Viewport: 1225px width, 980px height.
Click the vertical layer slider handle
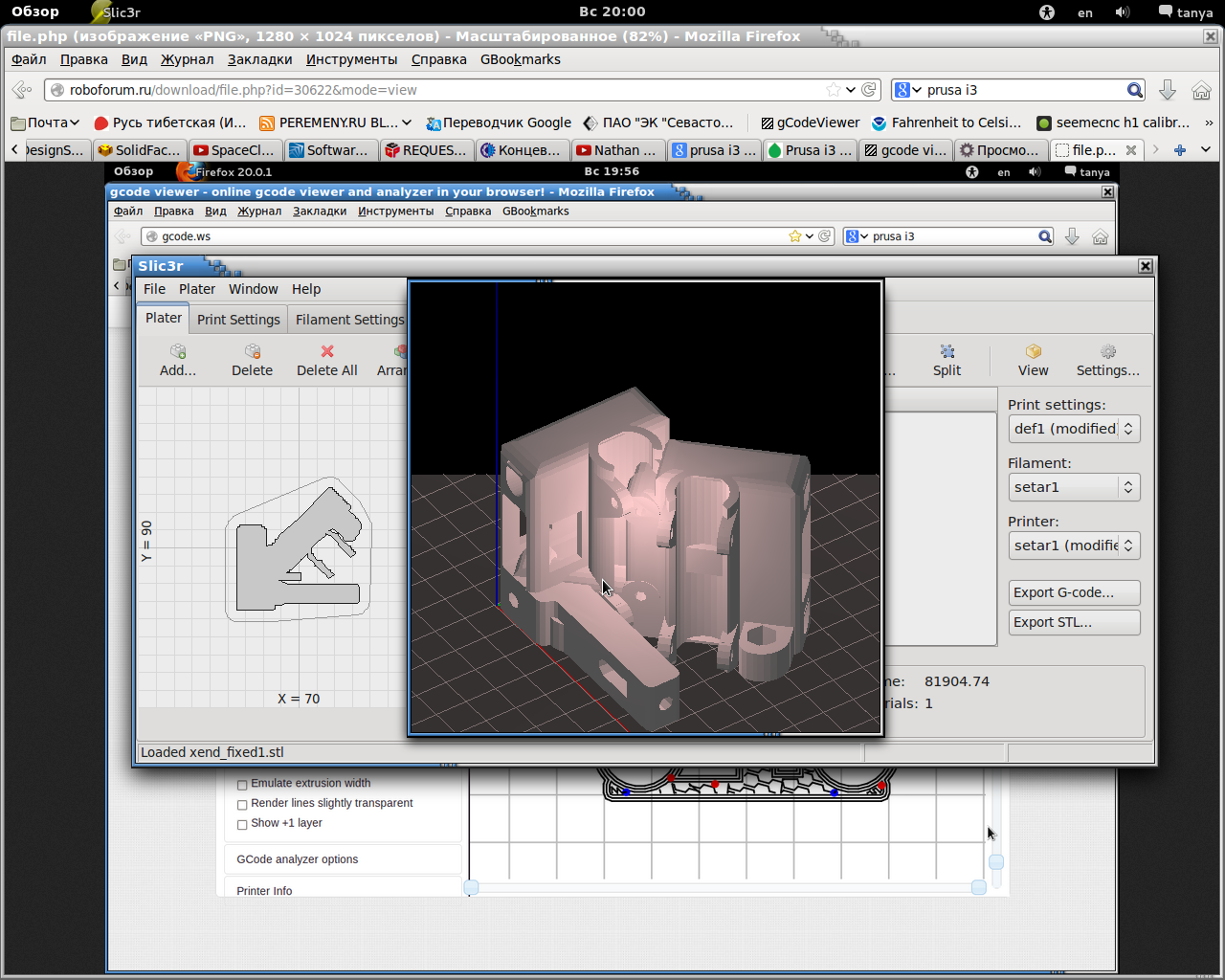(x=996, y=862)
